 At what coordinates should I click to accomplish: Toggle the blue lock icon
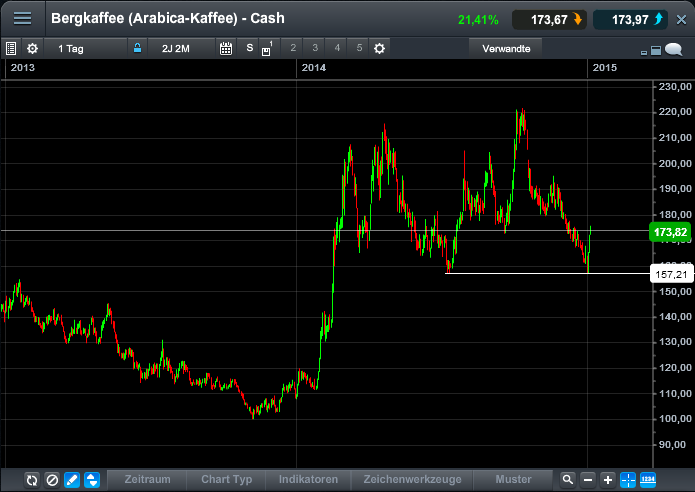(137, 48)
